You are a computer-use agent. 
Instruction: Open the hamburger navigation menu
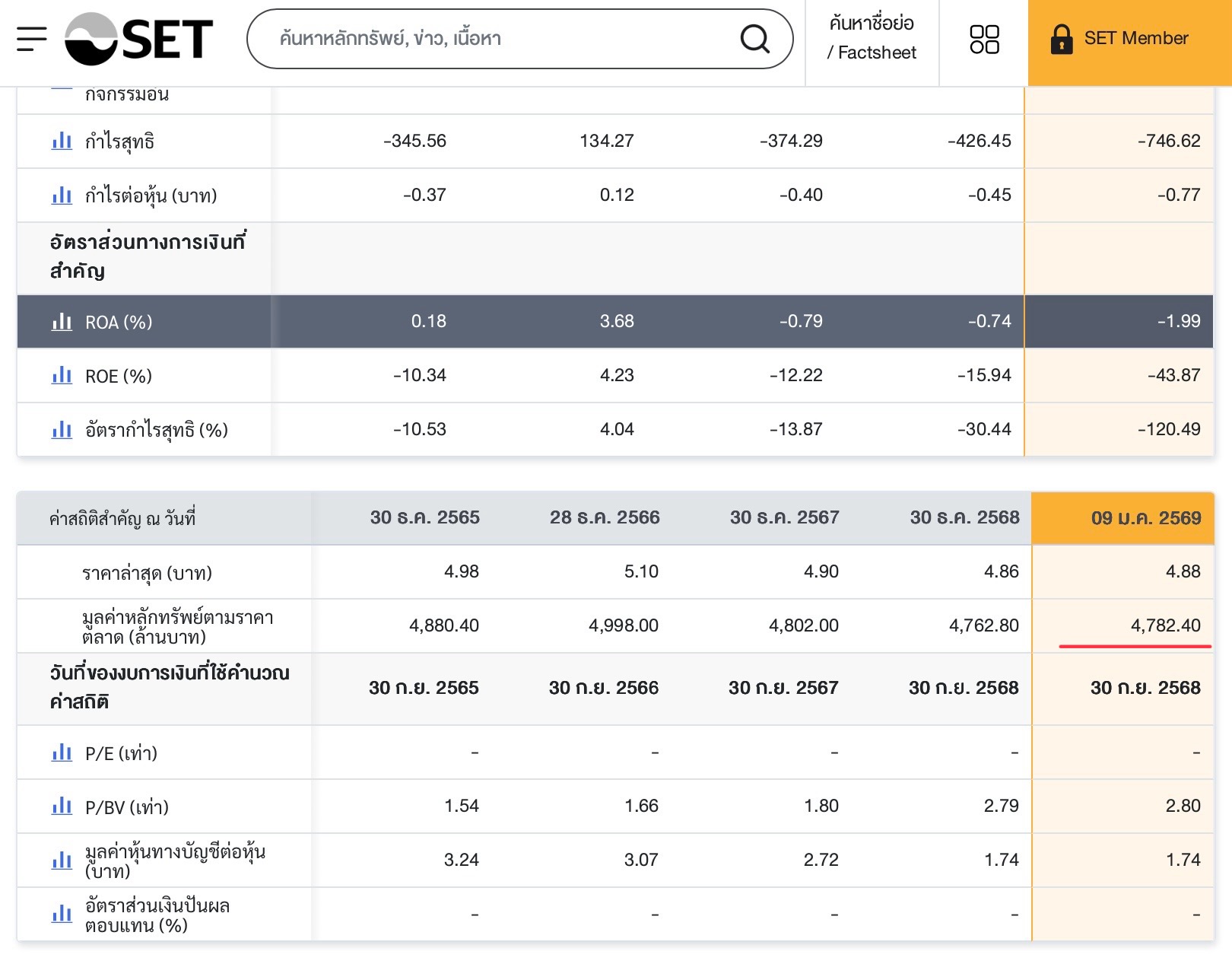click(31, 39)
